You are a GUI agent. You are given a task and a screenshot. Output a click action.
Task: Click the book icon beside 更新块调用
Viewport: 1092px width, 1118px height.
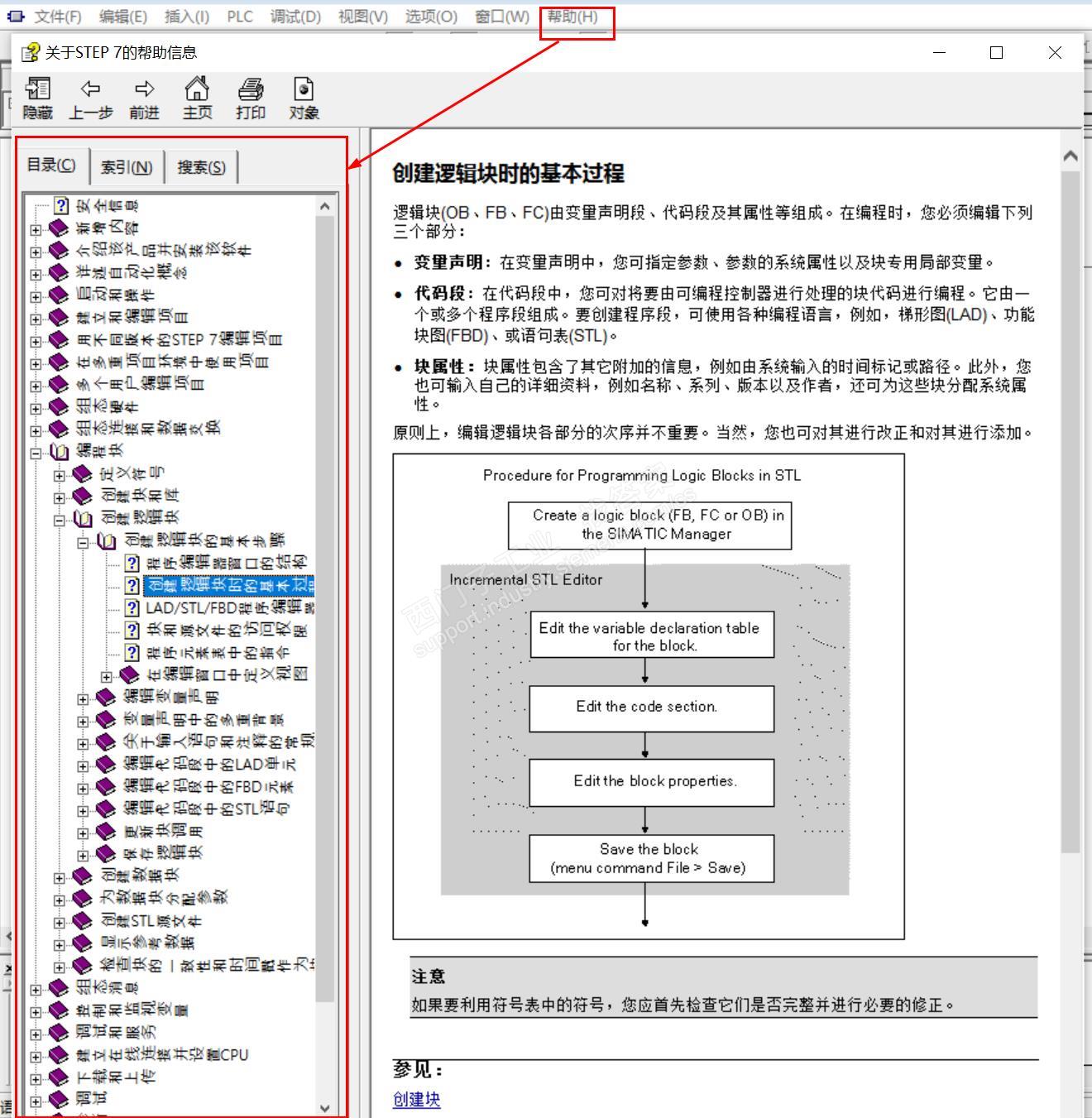(106, 831)
